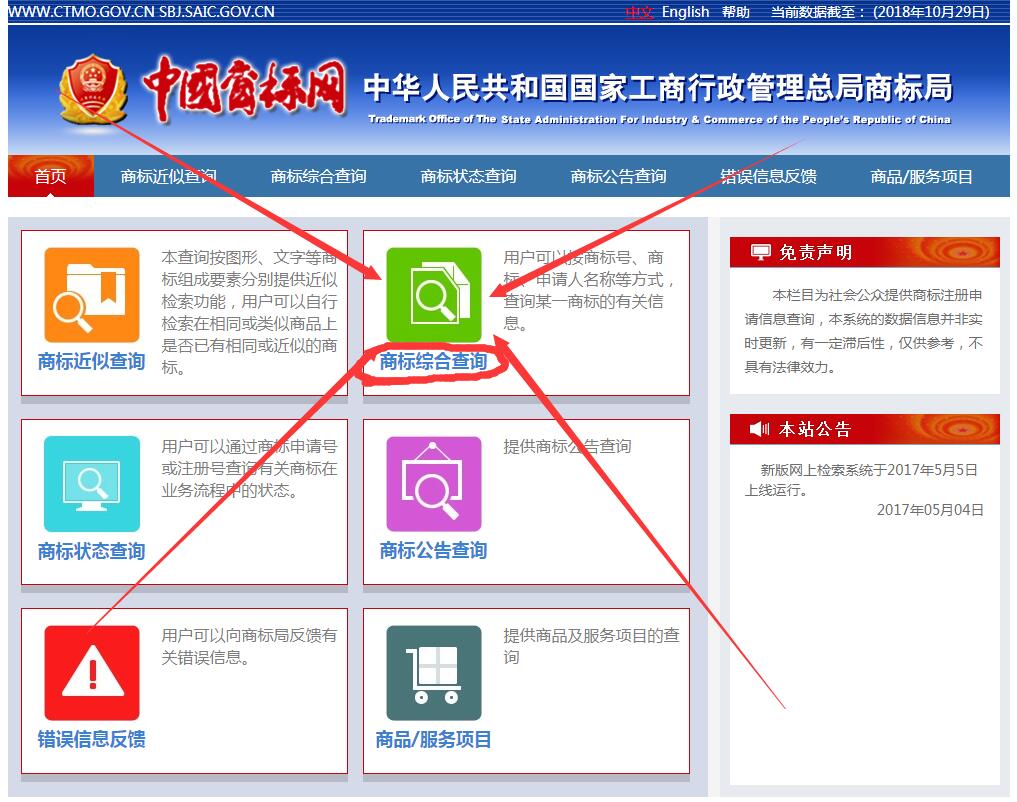The image size is (1017, 802).
Task: Select 商标公告查询 in navigation bar
Action: click(x=618, y=176)
